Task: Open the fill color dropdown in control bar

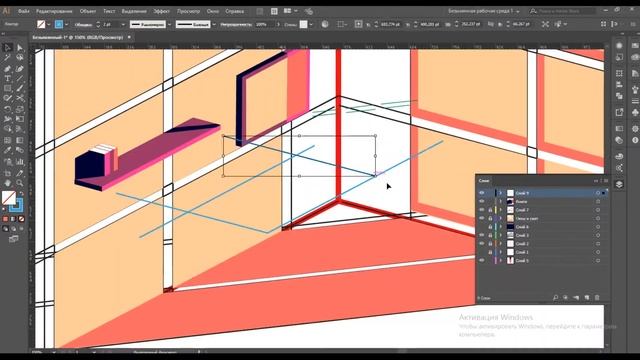Action: click(49, 24)
